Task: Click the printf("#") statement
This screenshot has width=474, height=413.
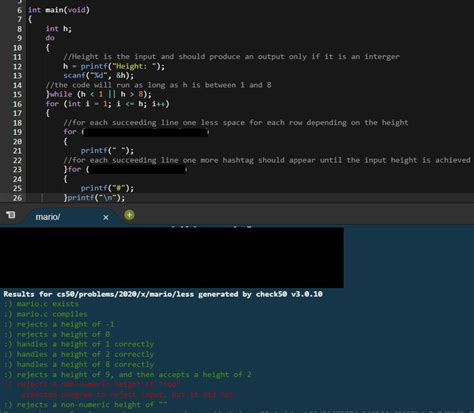Action: click(x=107, y=188)
